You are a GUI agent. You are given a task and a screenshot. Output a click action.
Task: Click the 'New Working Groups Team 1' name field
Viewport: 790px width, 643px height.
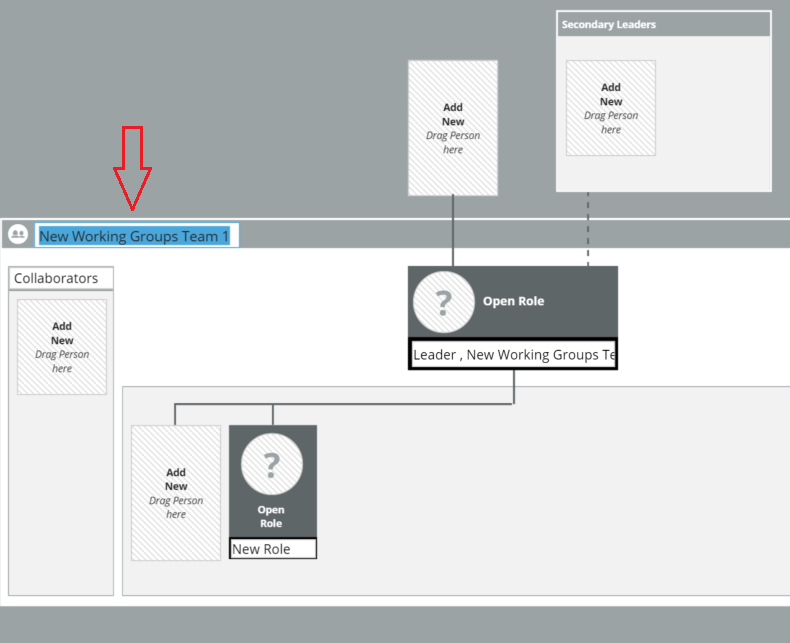[137, 236]
